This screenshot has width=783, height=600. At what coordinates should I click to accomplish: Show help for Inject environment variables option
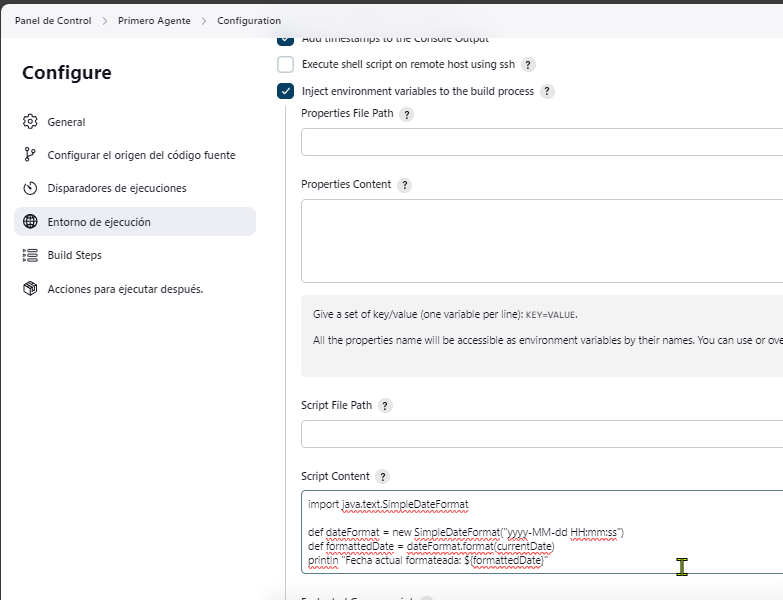pos(547,91)
